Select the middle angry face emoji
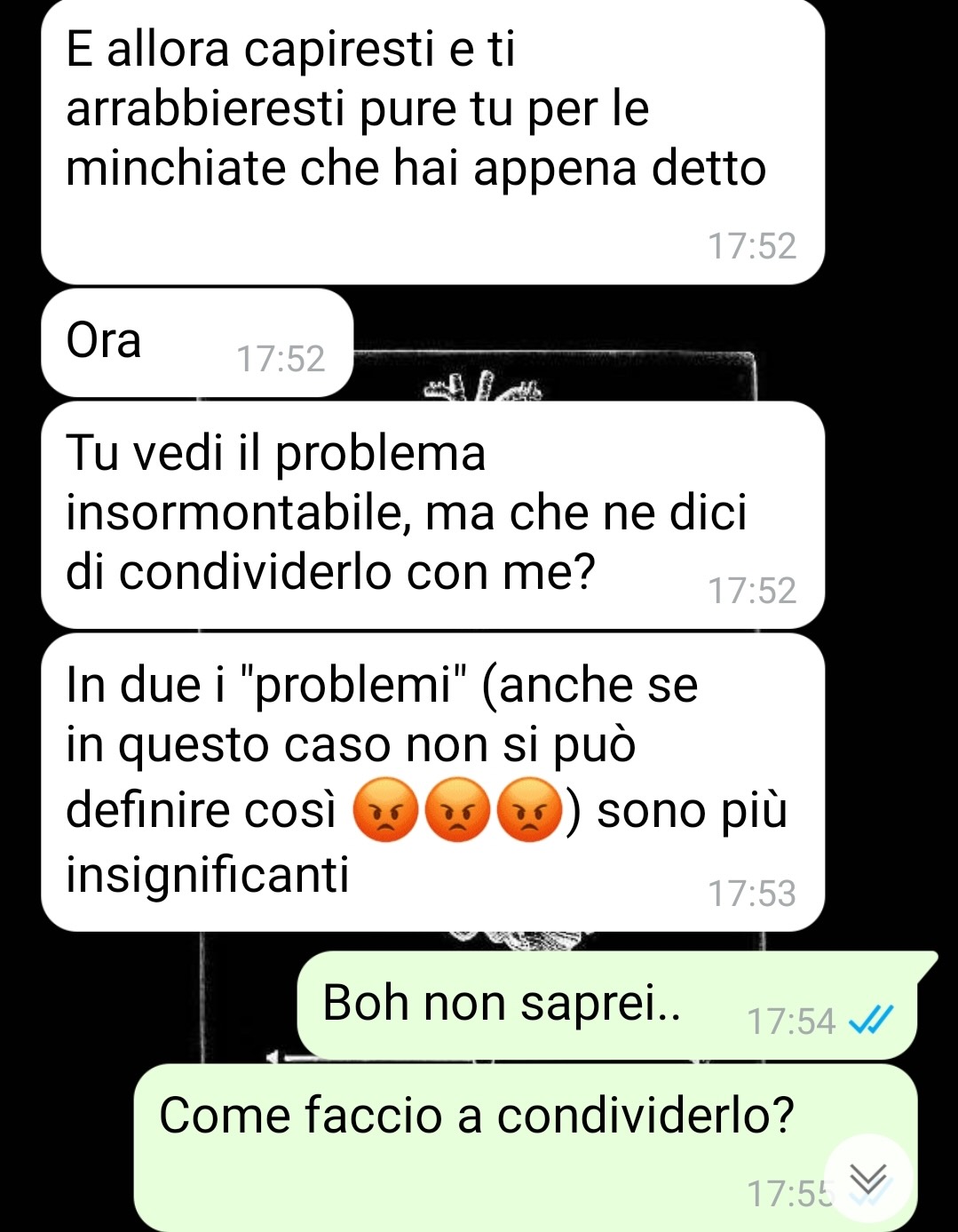Viewport: 958px width, 1232px height. coord(457,809)
